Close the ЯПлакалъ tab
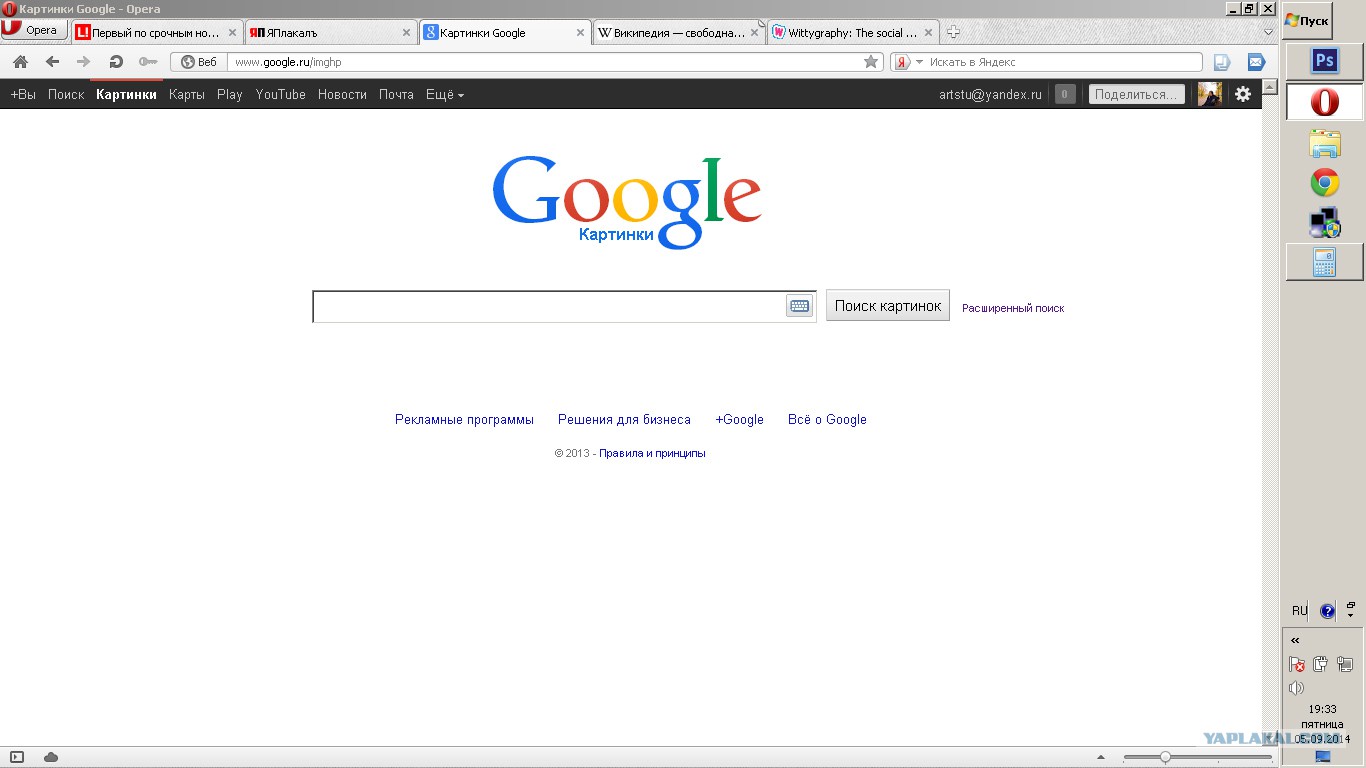This screenshot has height=768, width=1366. pyautogui.click(x=406, y=33)
